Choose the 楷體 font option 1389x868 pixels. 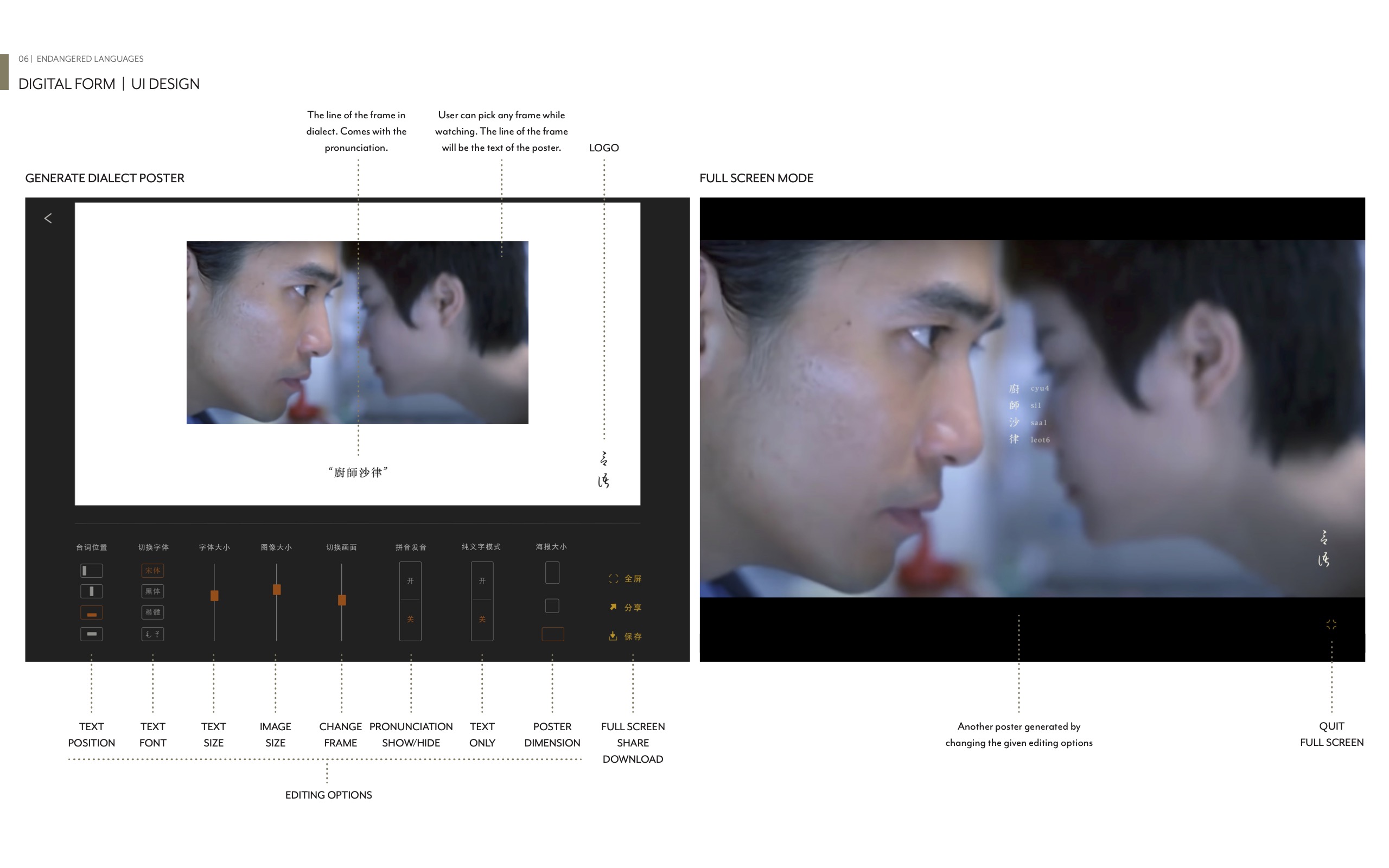(x=152, y=612)
